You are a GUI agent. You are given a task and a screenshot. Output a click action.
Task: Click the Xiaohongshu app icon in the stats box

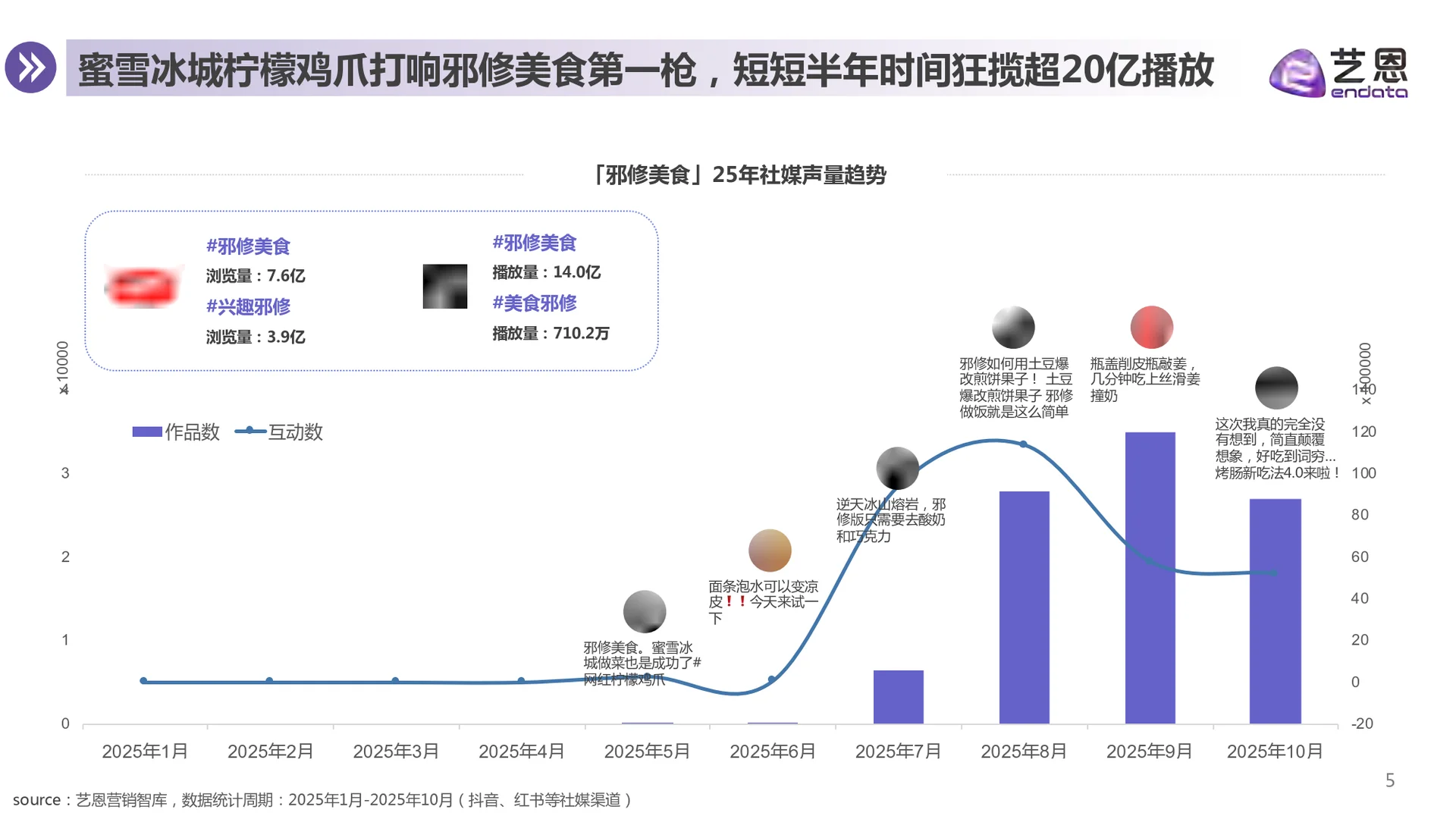pos(143,287)
